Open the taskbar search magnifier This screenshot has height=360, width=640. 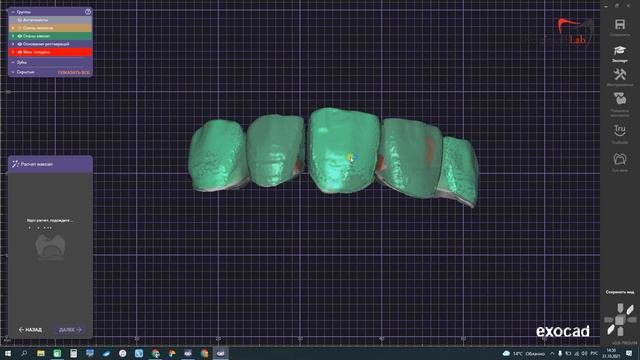pos(24,353)
